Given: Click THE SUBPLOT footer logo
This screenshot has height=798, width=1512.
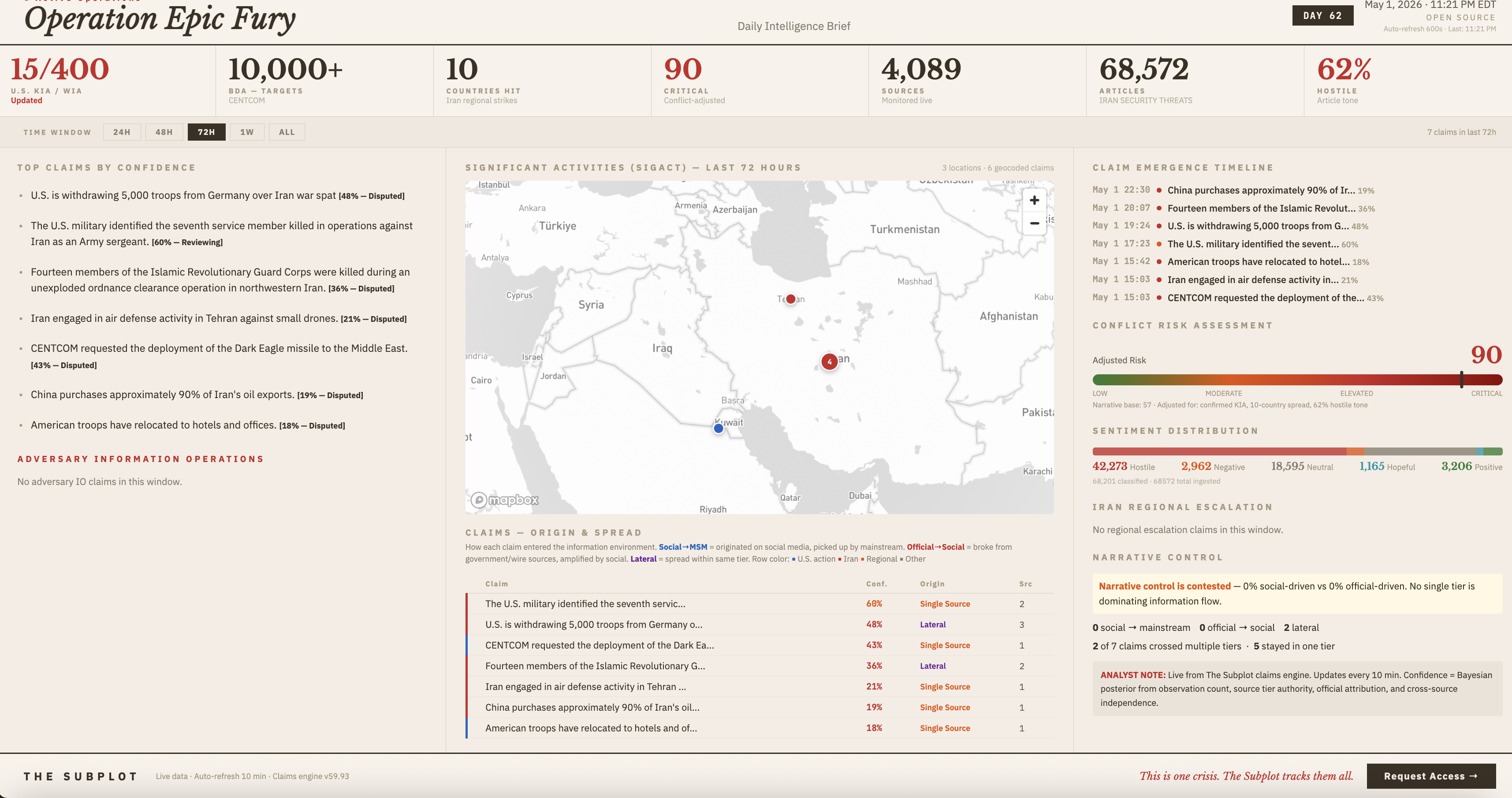Looking at the screenshot, I should tap(80, 776).
